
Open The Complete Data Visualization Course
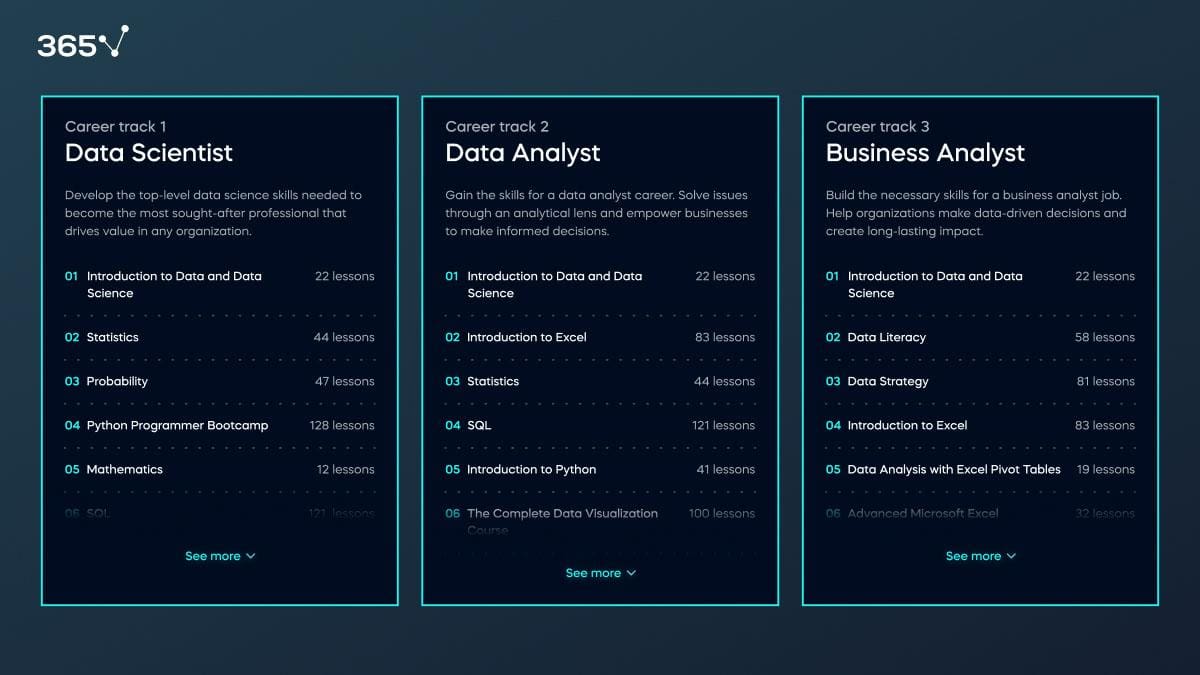pyautogui.click(x=562, y=521)
